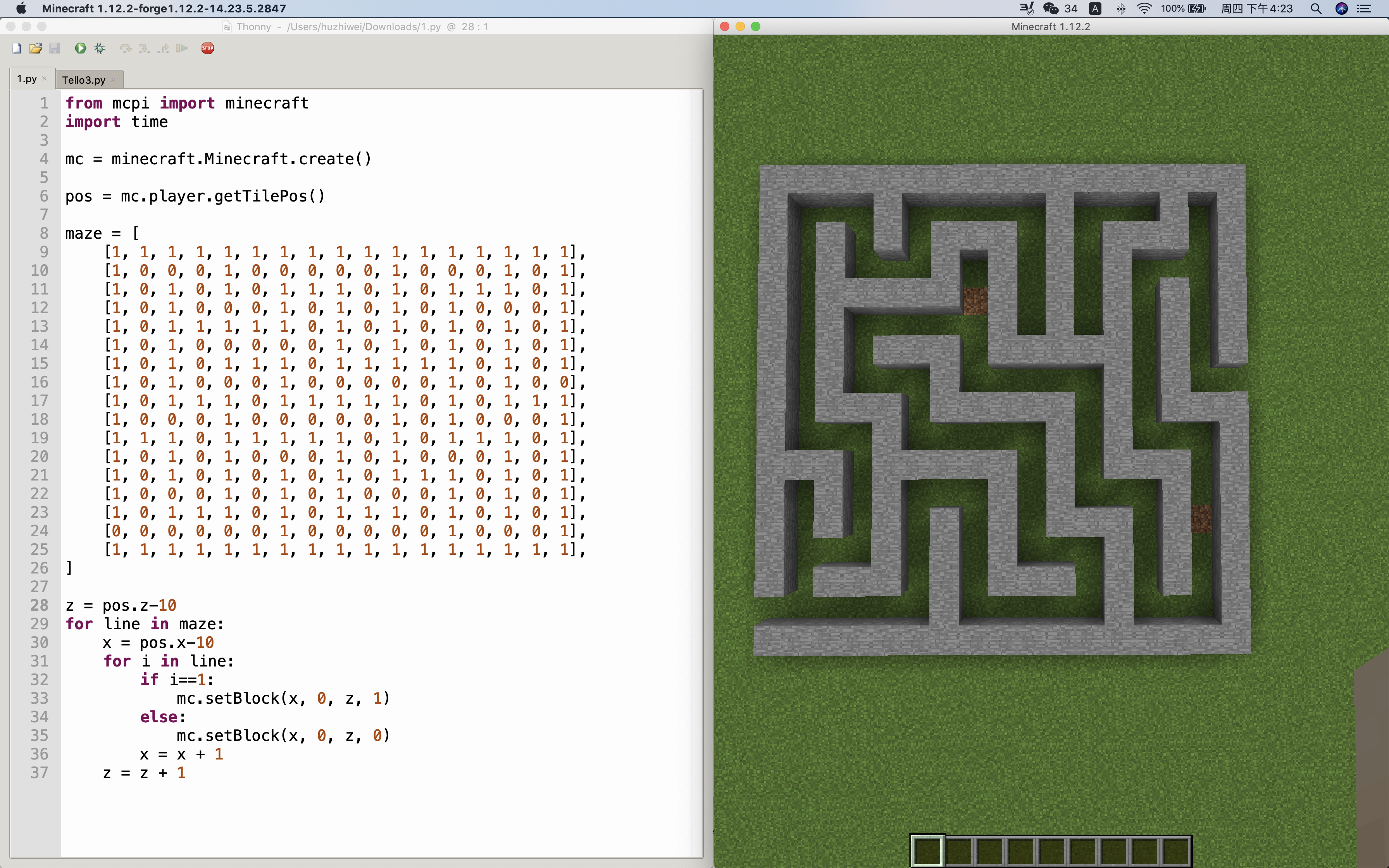Open Notification Center list icon

pyautogui.click(x=1365, y=9)
